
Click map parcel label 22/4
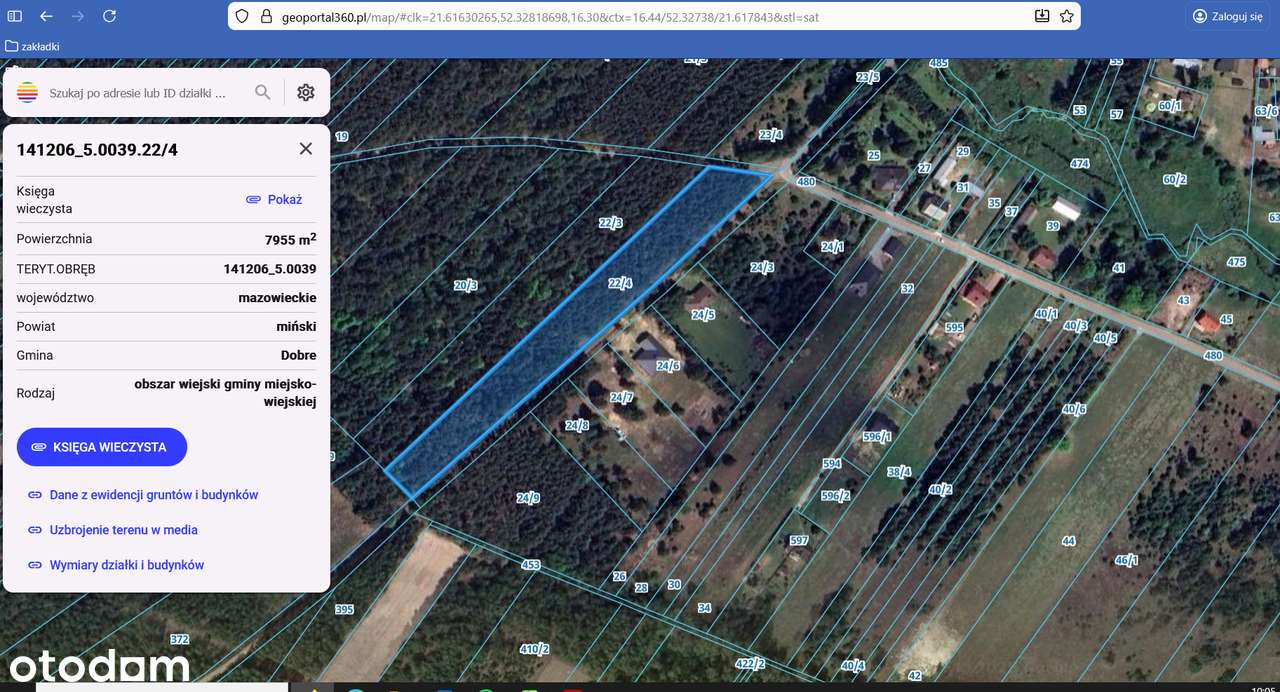point(620,284)
